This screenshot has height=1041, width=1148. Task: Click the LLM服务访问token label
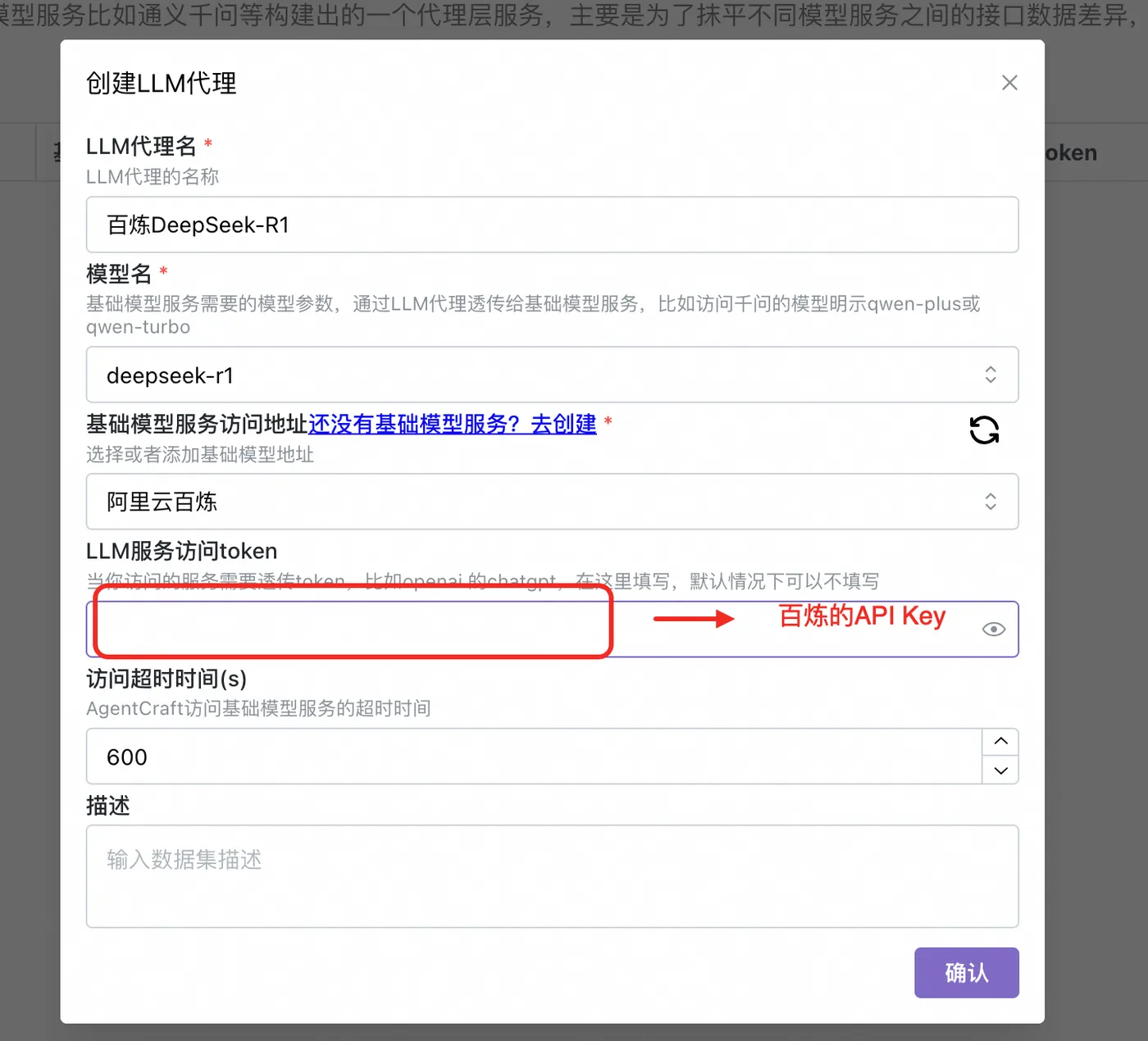[x=182, y=551]
